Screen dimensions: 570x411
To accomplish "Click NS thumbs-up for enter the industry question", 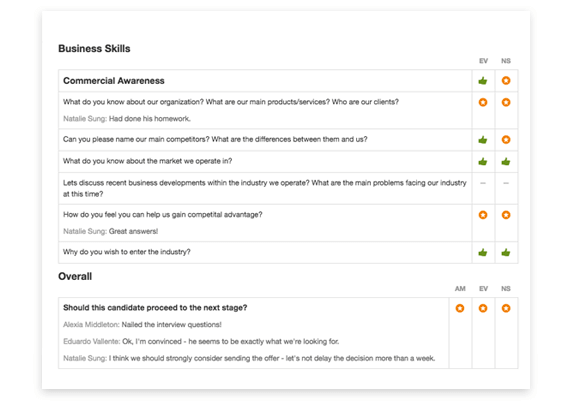I will [506, 252].
